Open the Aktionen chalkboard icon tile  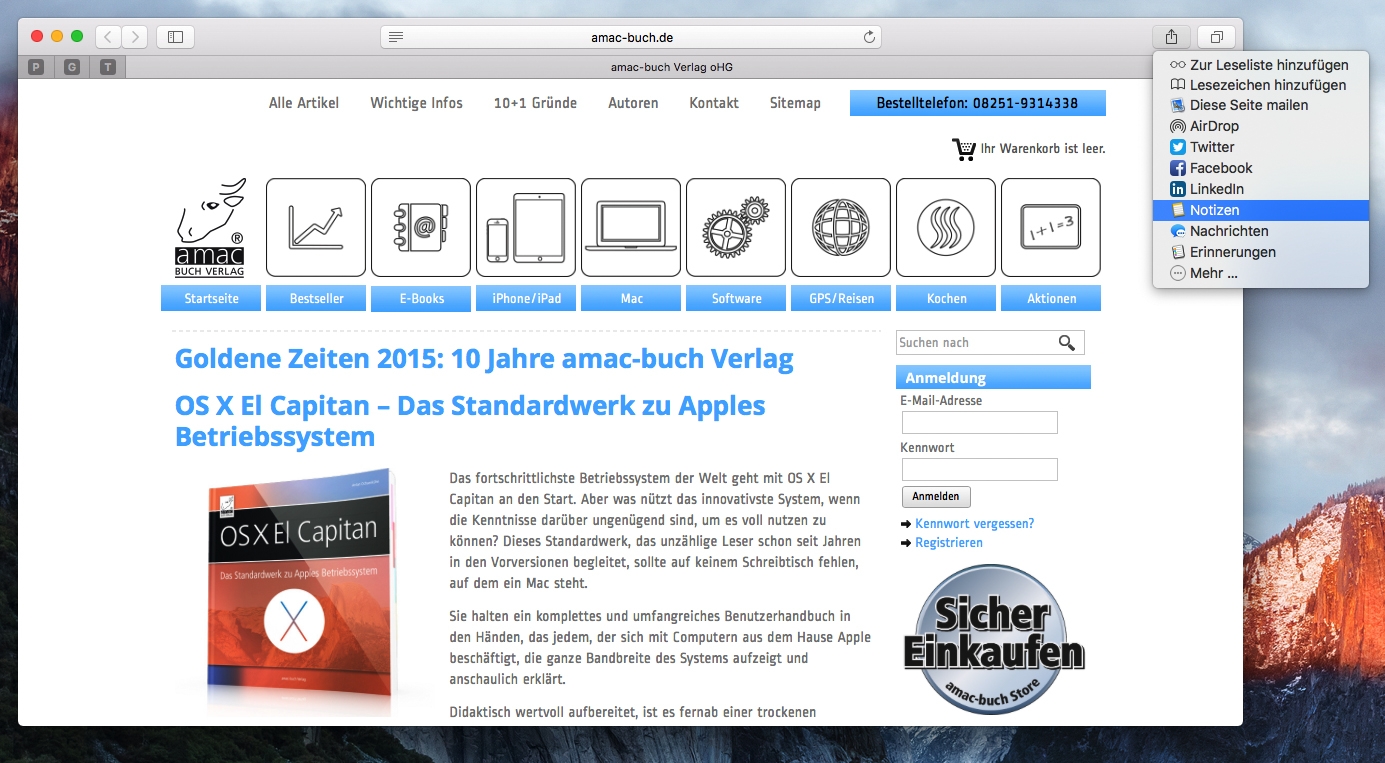pyautogui.click(x=1051, y=227)
